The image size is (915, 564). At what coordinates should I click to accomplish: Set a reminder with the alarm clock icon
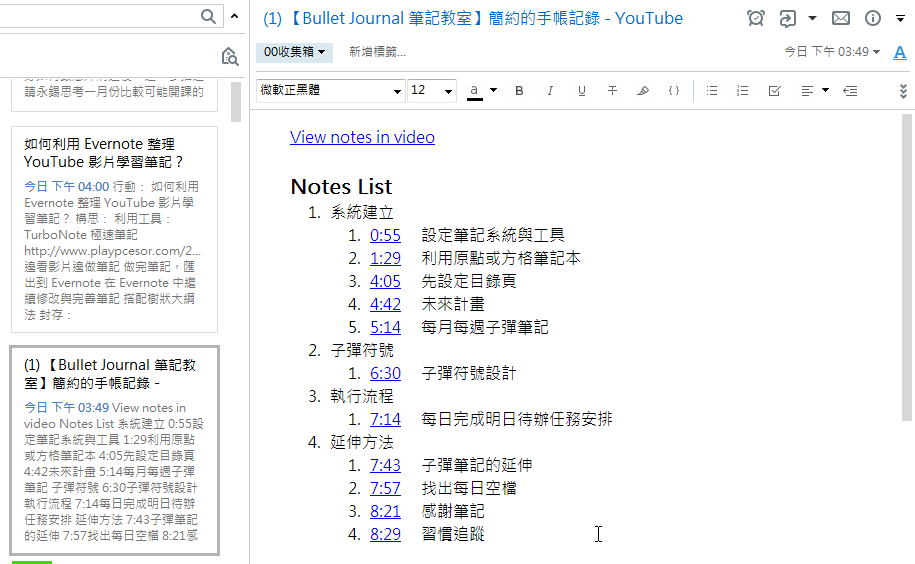(756, 18)
